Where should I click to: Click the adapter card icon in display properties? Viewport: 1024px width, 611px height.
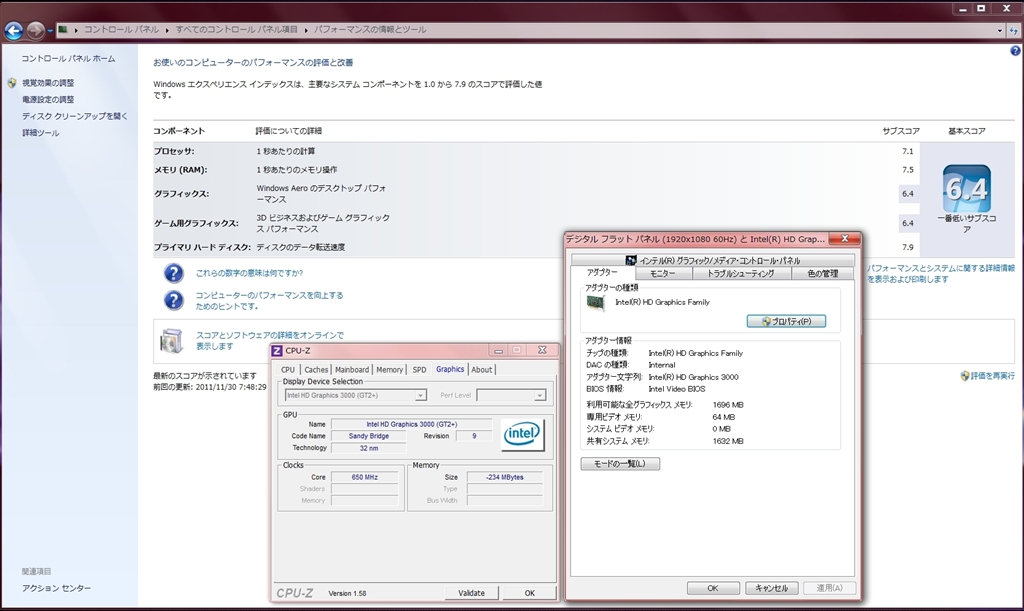595,304
